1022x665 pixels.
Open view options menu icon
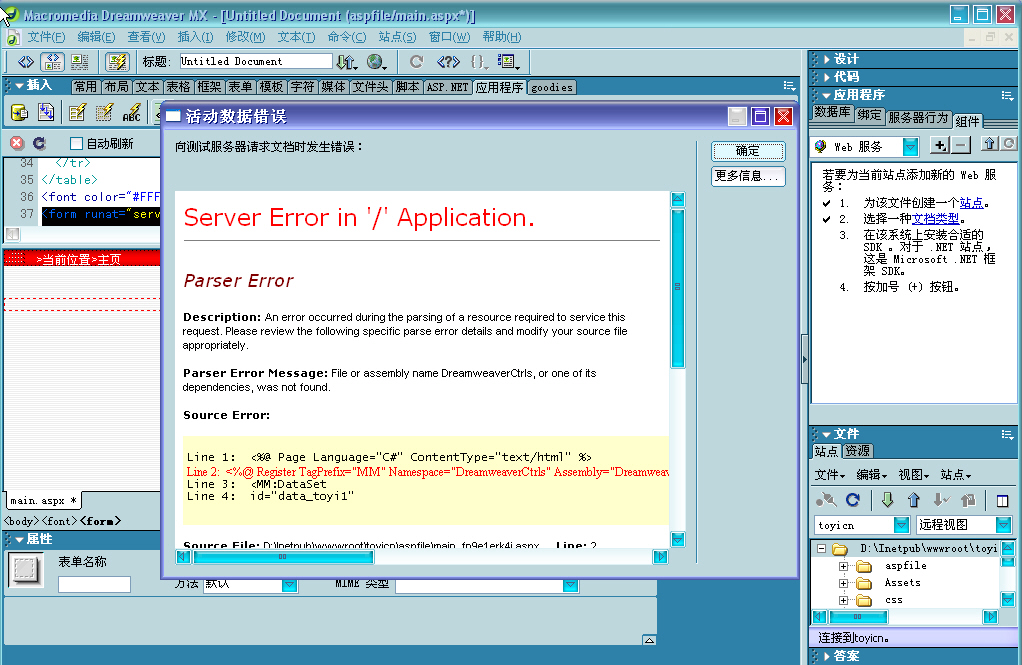tap(508, 62)
